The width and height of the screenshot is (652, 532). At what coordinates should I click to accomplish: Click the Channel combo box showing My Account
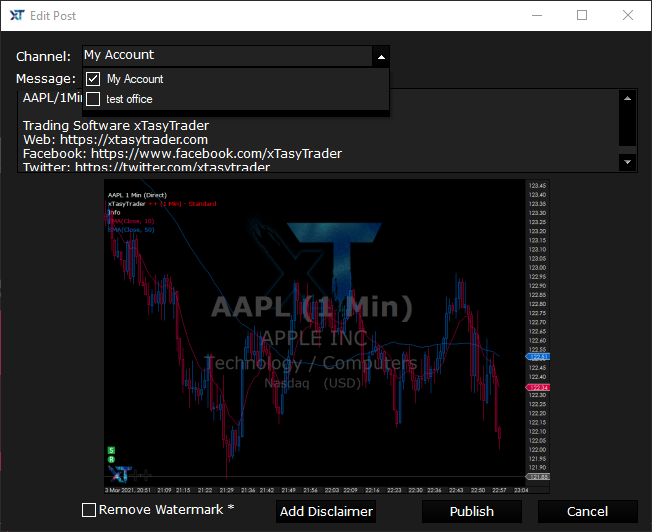tap(236, 56)
